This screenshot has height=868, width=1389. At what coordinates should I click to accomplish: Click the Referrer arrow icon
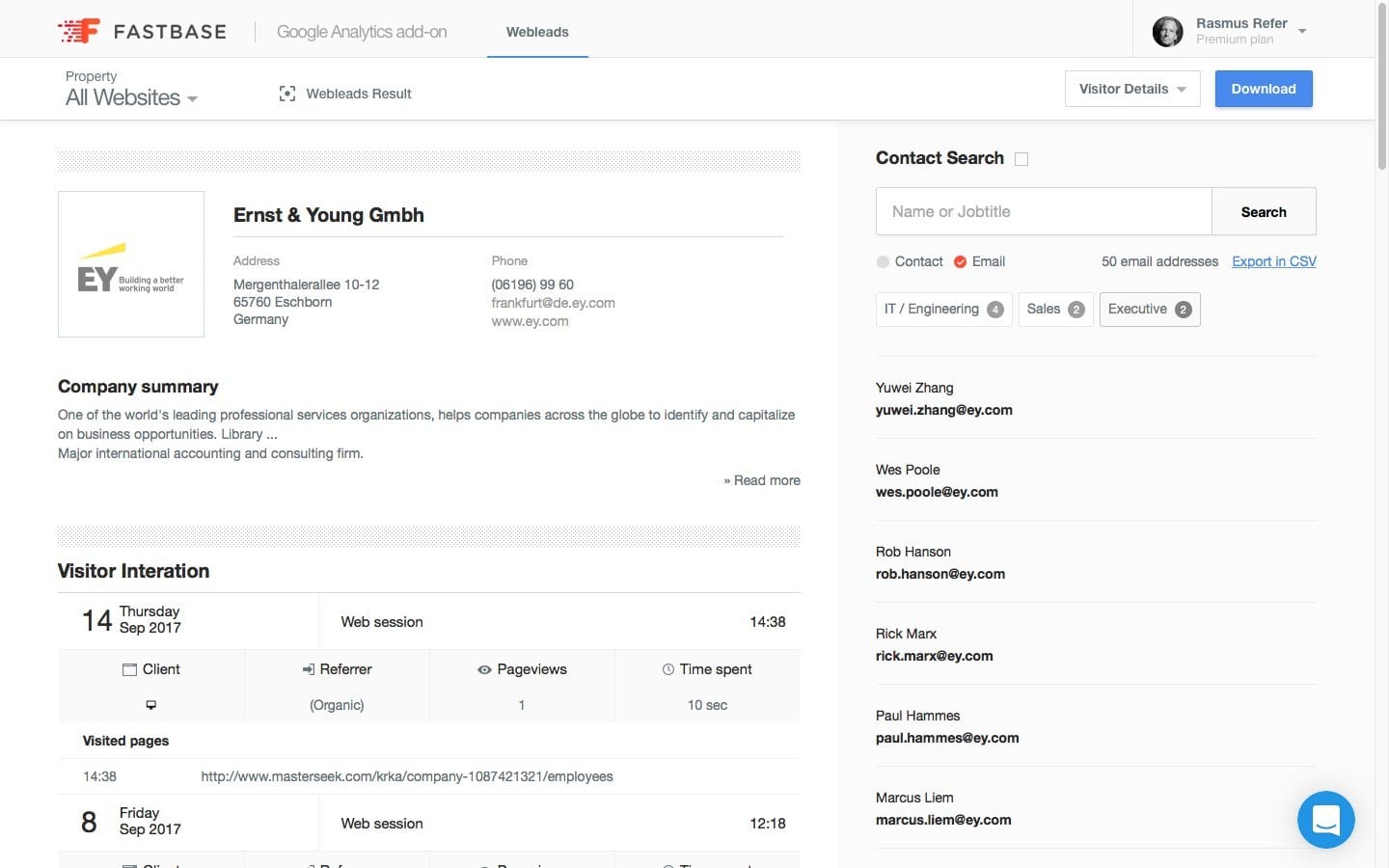(309, 669)
